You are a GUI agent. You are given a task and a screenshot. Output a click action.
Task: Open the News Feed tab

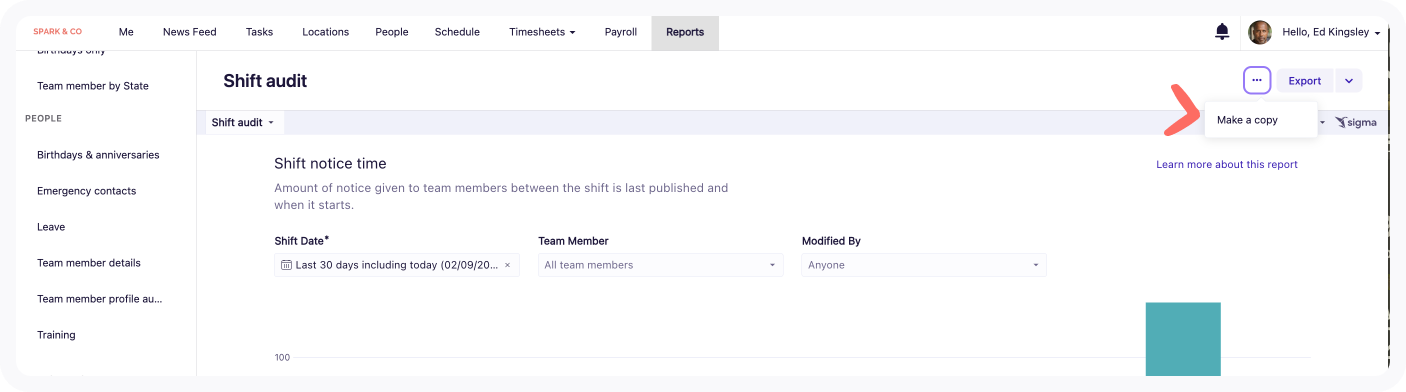point(190,32)
